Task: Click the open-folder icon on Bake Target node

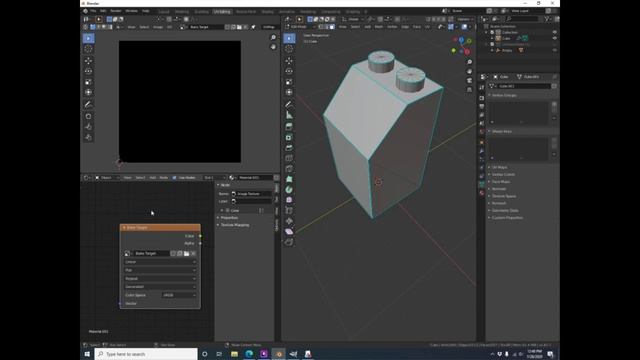Action: tap(187, 253)
